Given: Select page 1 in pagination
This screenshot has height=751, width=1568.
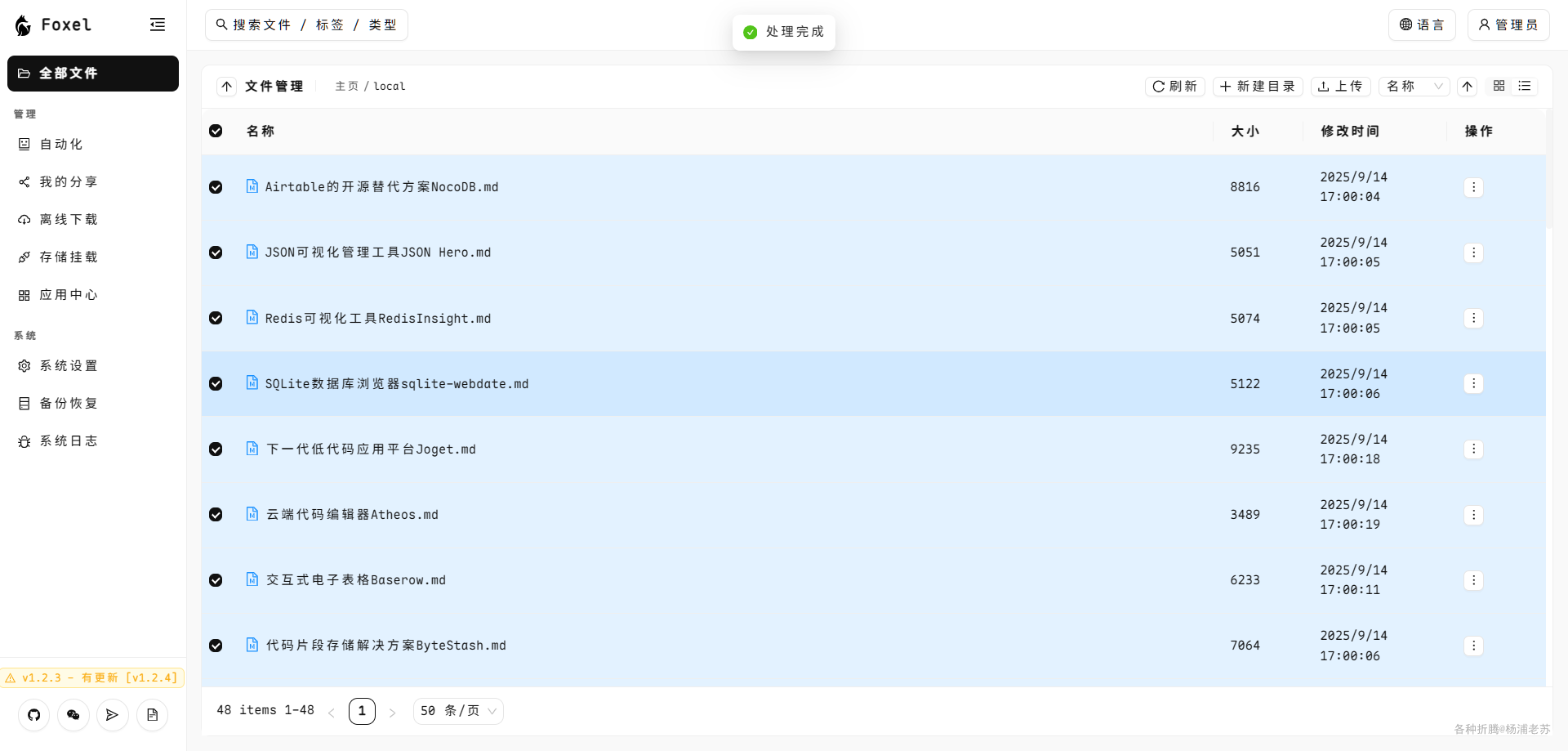Looking at the screenshot, I should [362, 711].
